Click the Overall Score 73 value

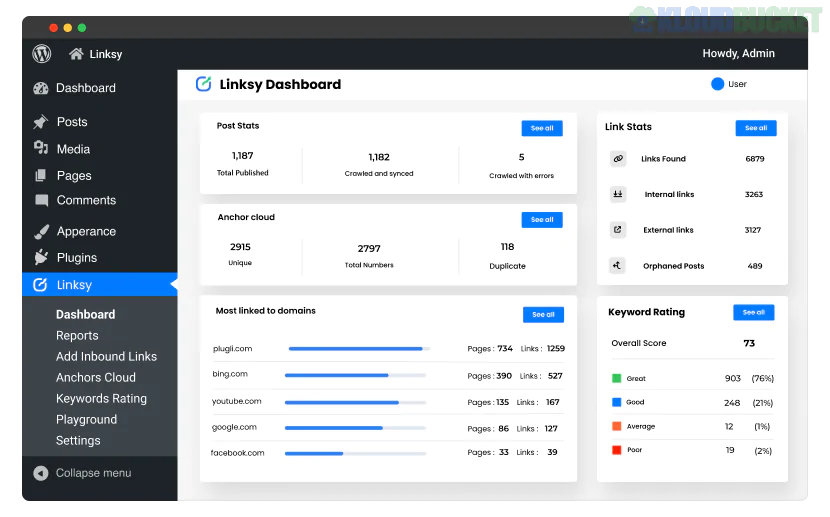749,343
